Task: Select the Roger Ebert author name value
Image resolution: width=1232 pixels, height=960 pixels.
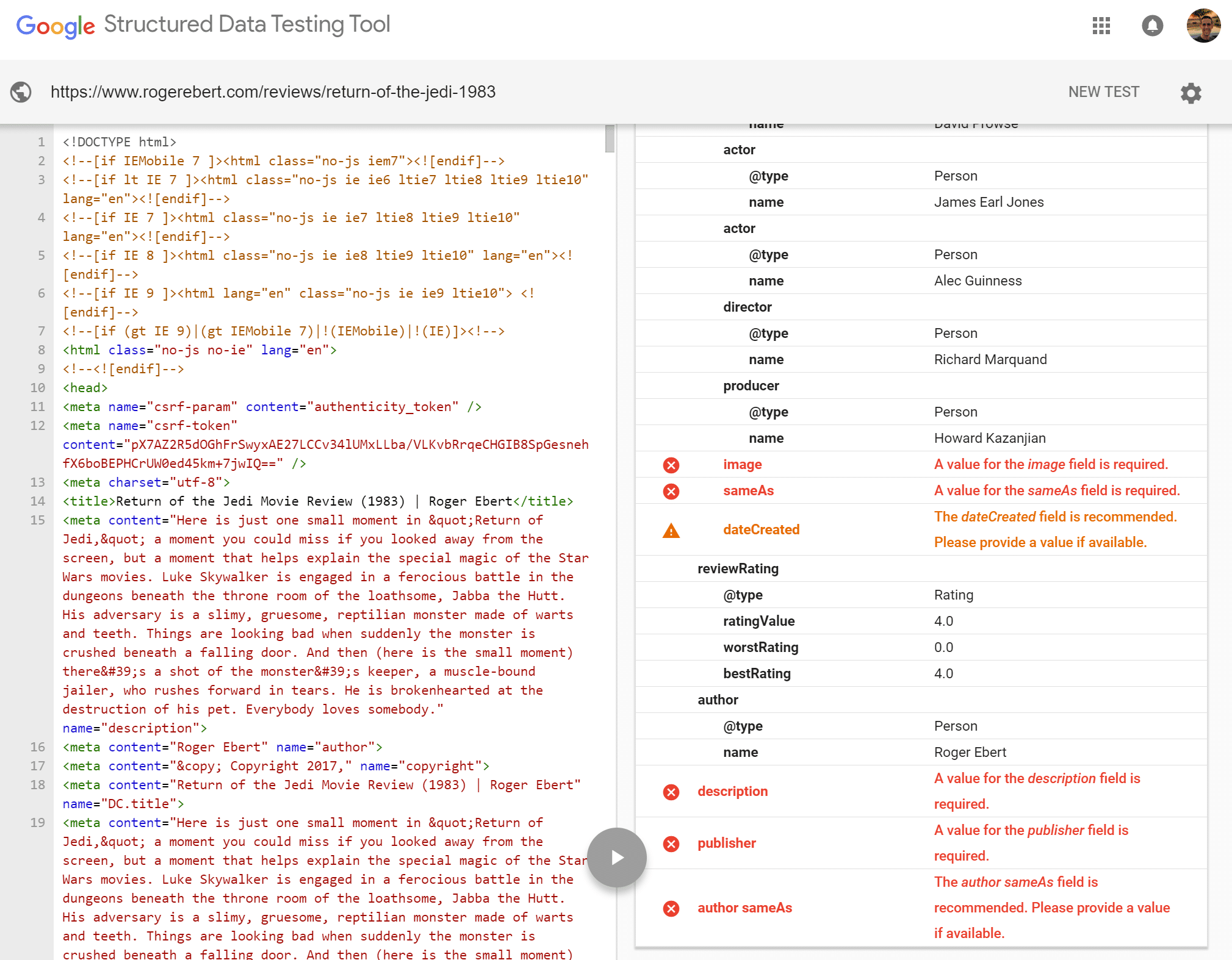Action: point(970,753)
